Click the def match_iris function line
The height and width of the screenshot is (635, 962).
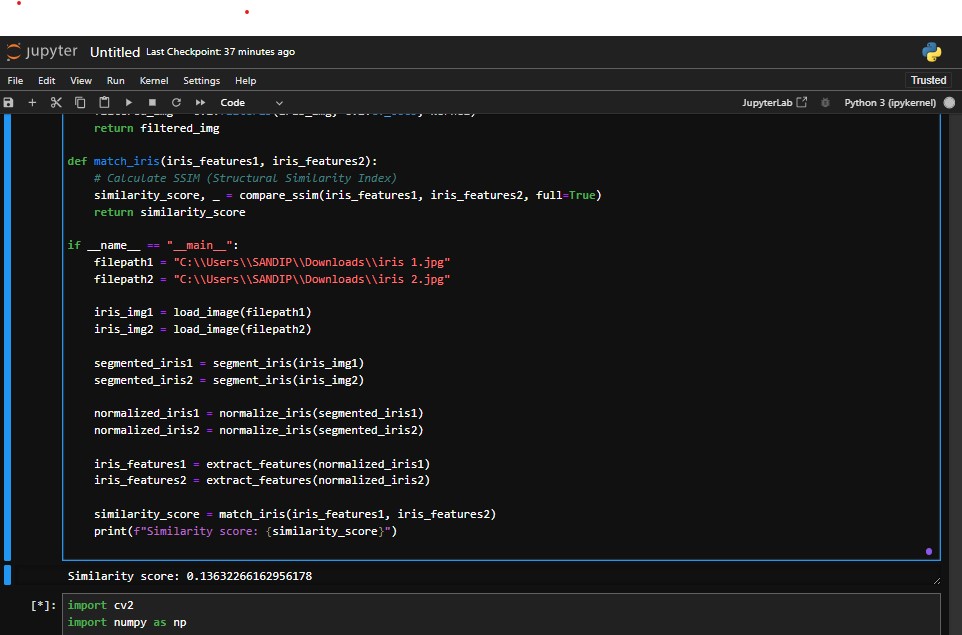point(222,161)
